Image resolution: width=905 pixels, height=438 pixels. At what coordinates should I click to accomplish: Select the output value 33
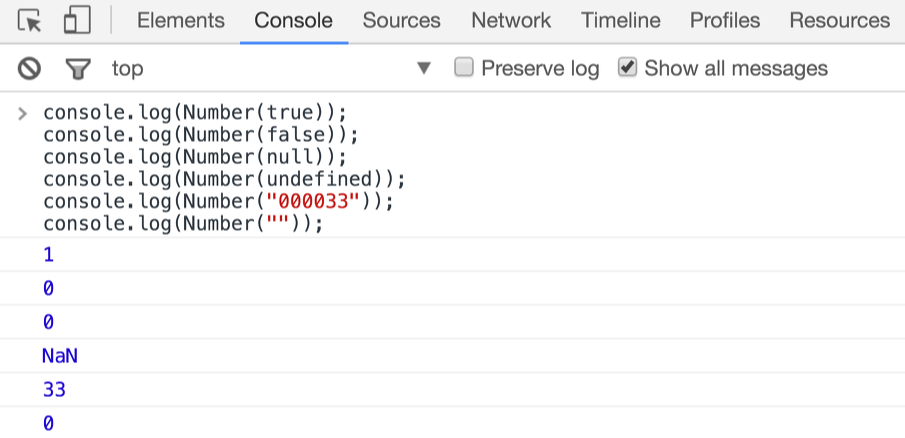tap(55, 390)
